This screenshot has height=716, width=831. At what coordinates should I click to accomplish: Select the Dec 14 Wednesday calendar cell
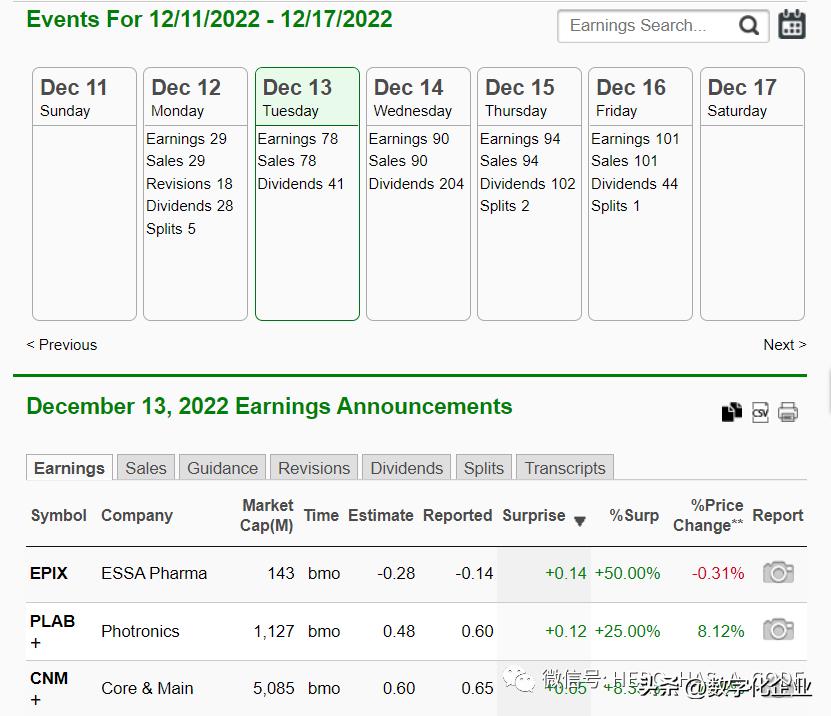(418, 195)
